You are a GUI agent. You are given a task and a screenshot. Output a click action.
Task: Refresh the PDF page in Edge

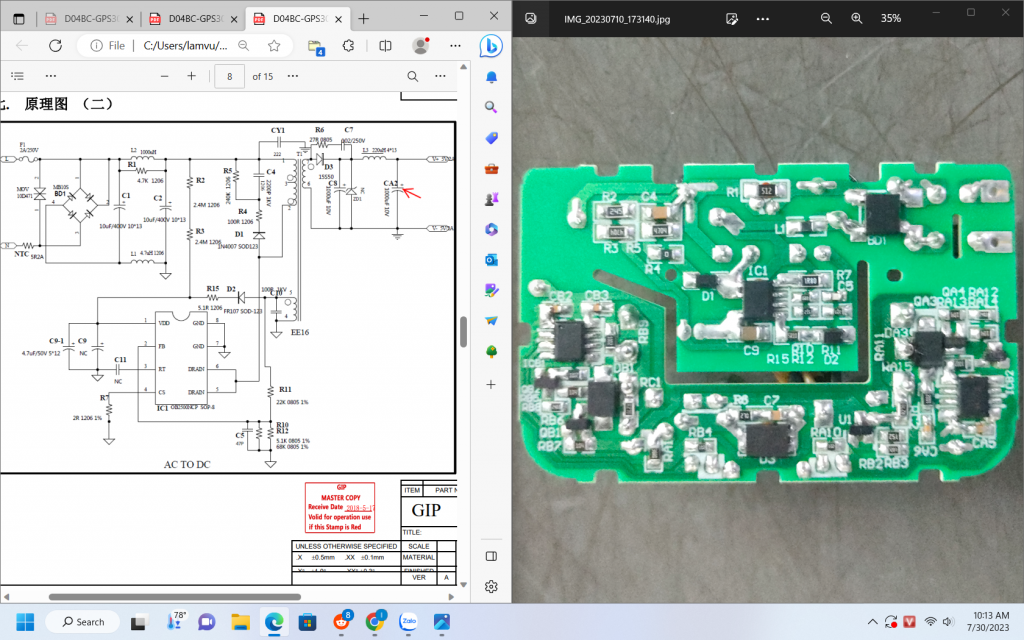click(55, 46)
